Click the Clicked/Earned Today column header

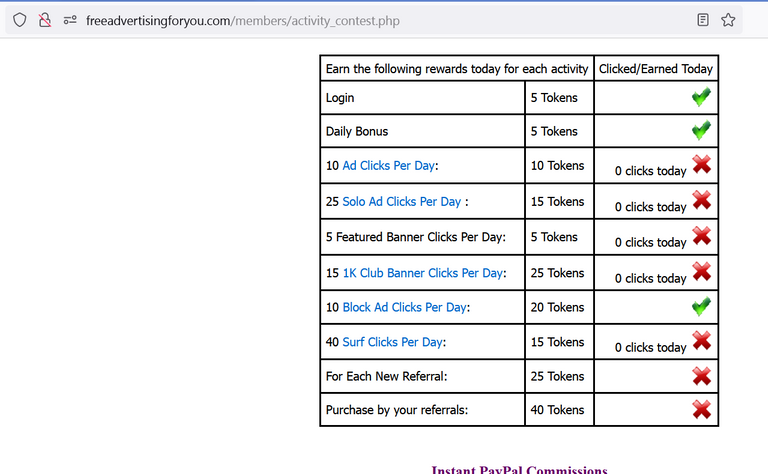pyautogui.click(x=656, y=69)
